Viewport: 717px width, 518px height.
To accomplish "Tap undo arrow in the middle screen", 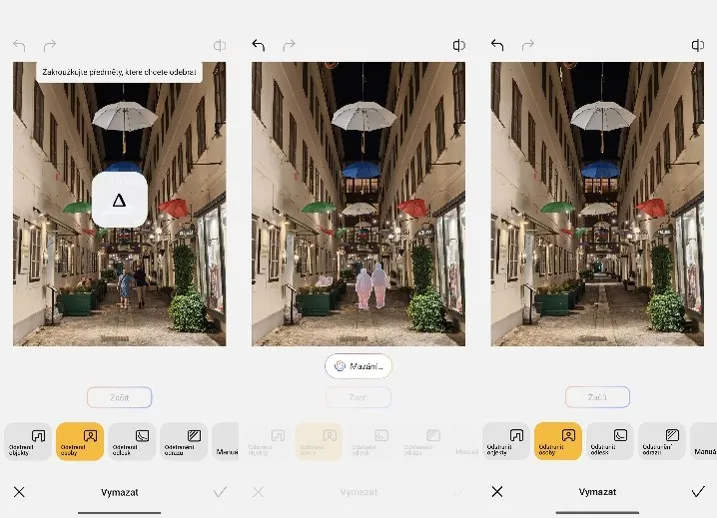I will (258, 45).
